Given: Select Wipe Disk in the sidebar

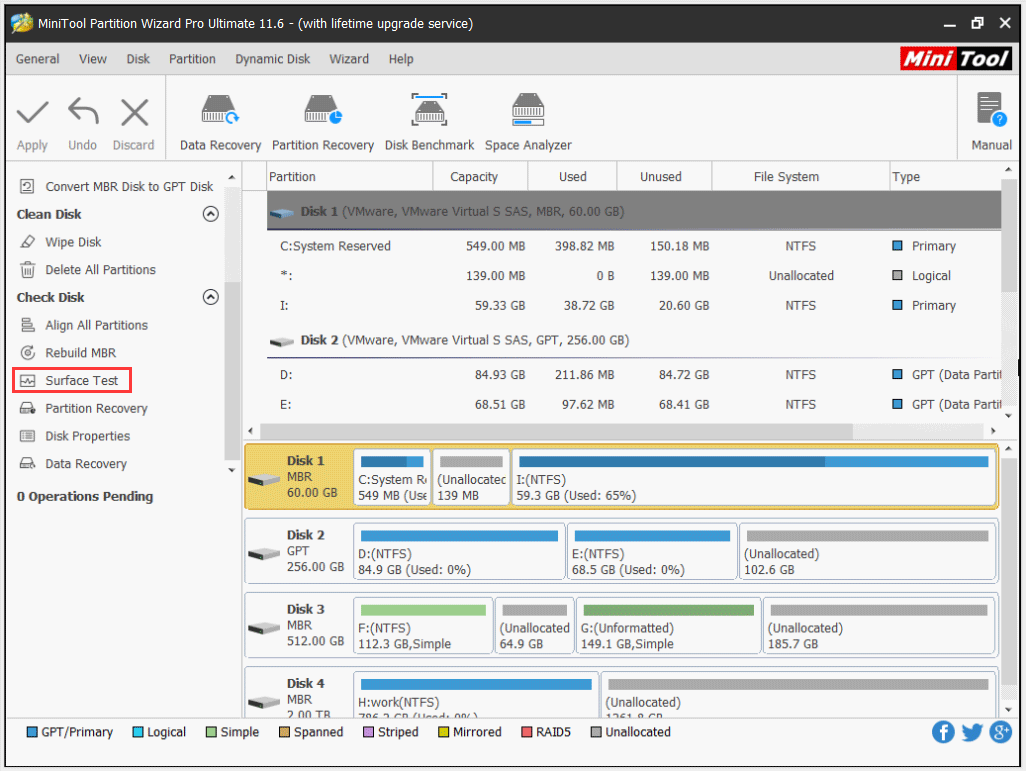Looking at the screenshot, I should pos(73,242).
